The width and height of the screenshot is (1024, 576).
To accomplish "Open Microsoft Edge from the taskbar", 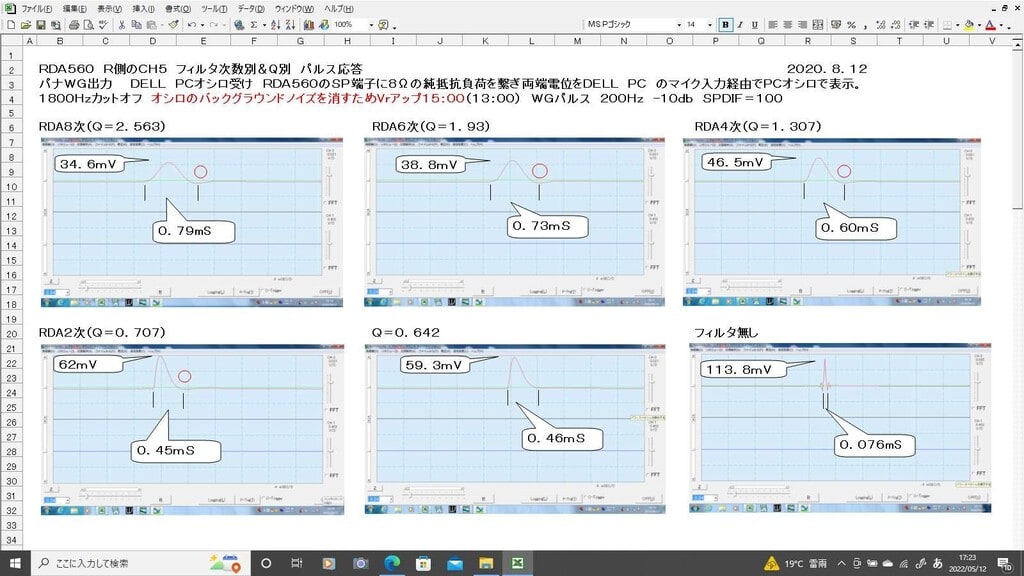I will coord(392,563).
